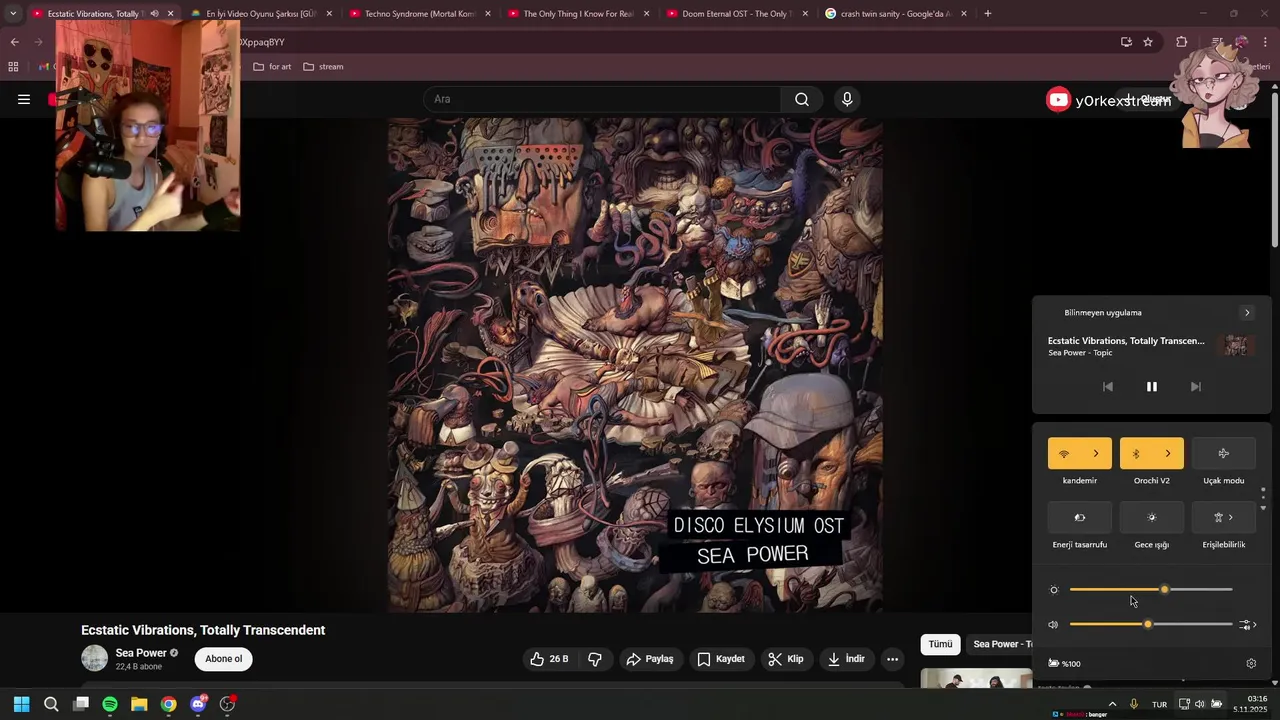Switch to Techno Syndrome (Mortal Kombat) tab
1280x720 pixels.
420,14
